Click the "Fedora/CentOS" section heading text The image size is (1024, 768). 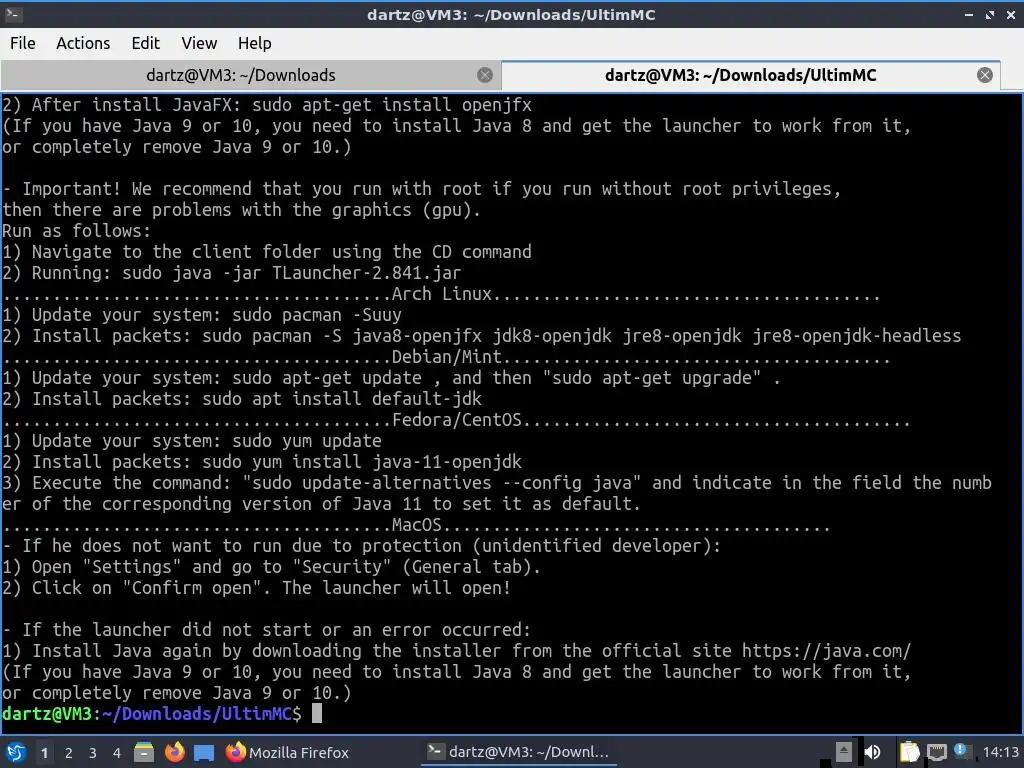[457, 419]
